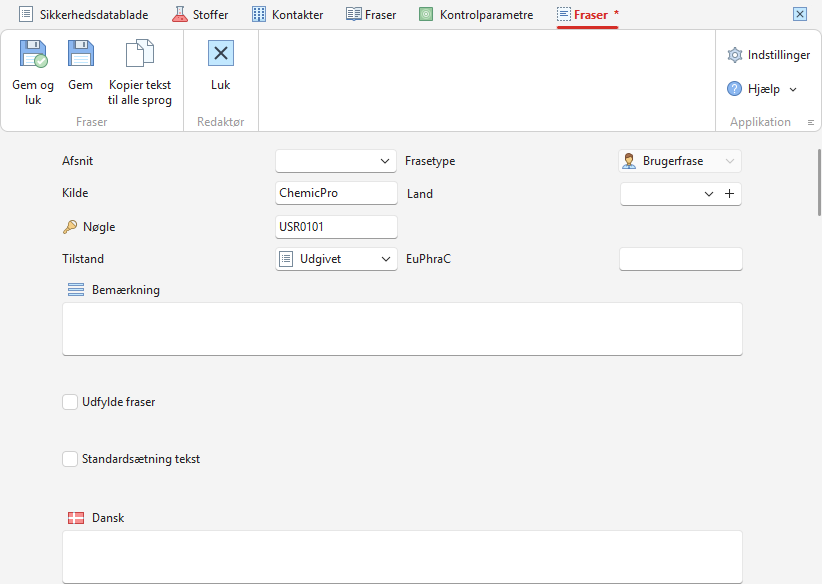Screen dimensions: 822x584
Task: Click the Sikkerhedsdatablade tab icon
Action: (26, 15)
